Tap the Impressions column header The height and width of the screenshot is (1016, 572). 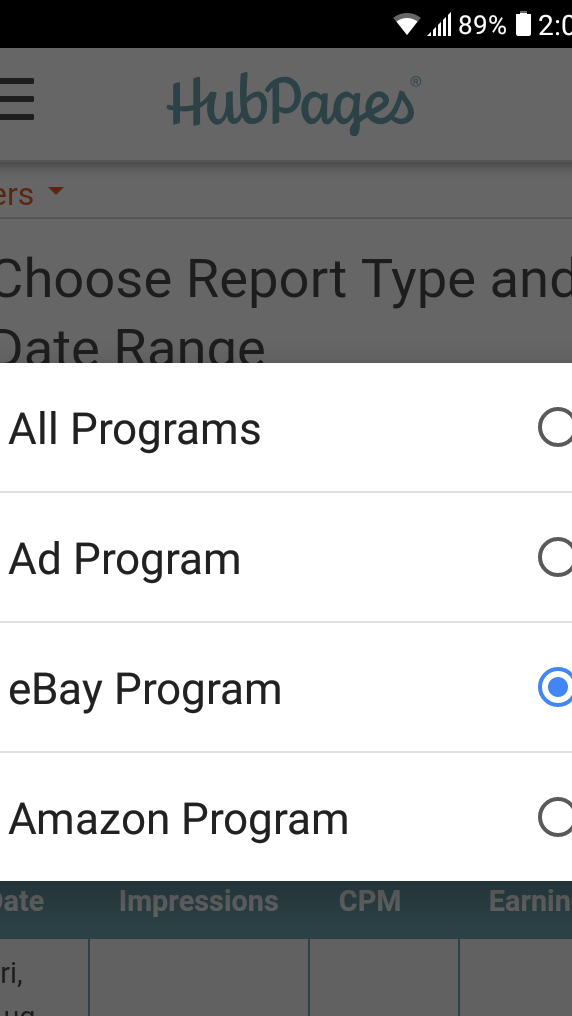pyautogui.click(x=199, y=901)
